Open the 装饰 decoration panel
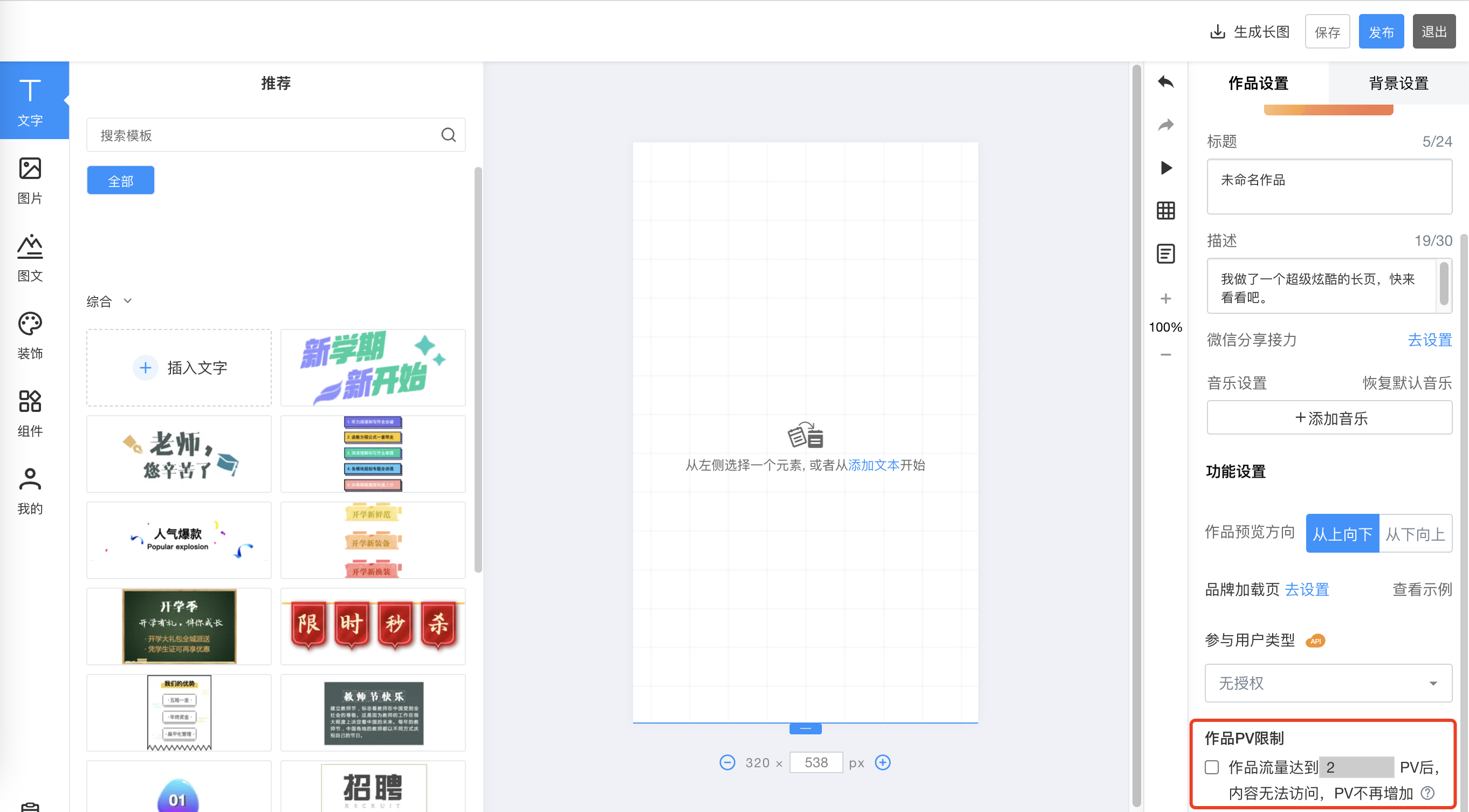Screen dimensions: 1469x812 30,335
